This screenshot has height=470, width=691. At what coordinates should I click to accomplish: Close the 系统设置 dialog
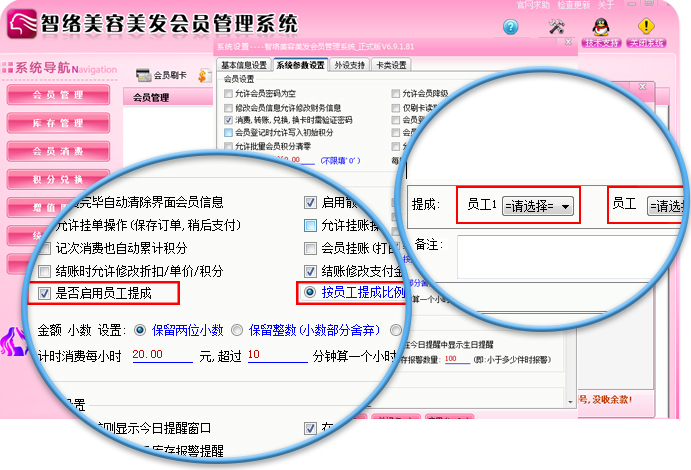(568, 41)
